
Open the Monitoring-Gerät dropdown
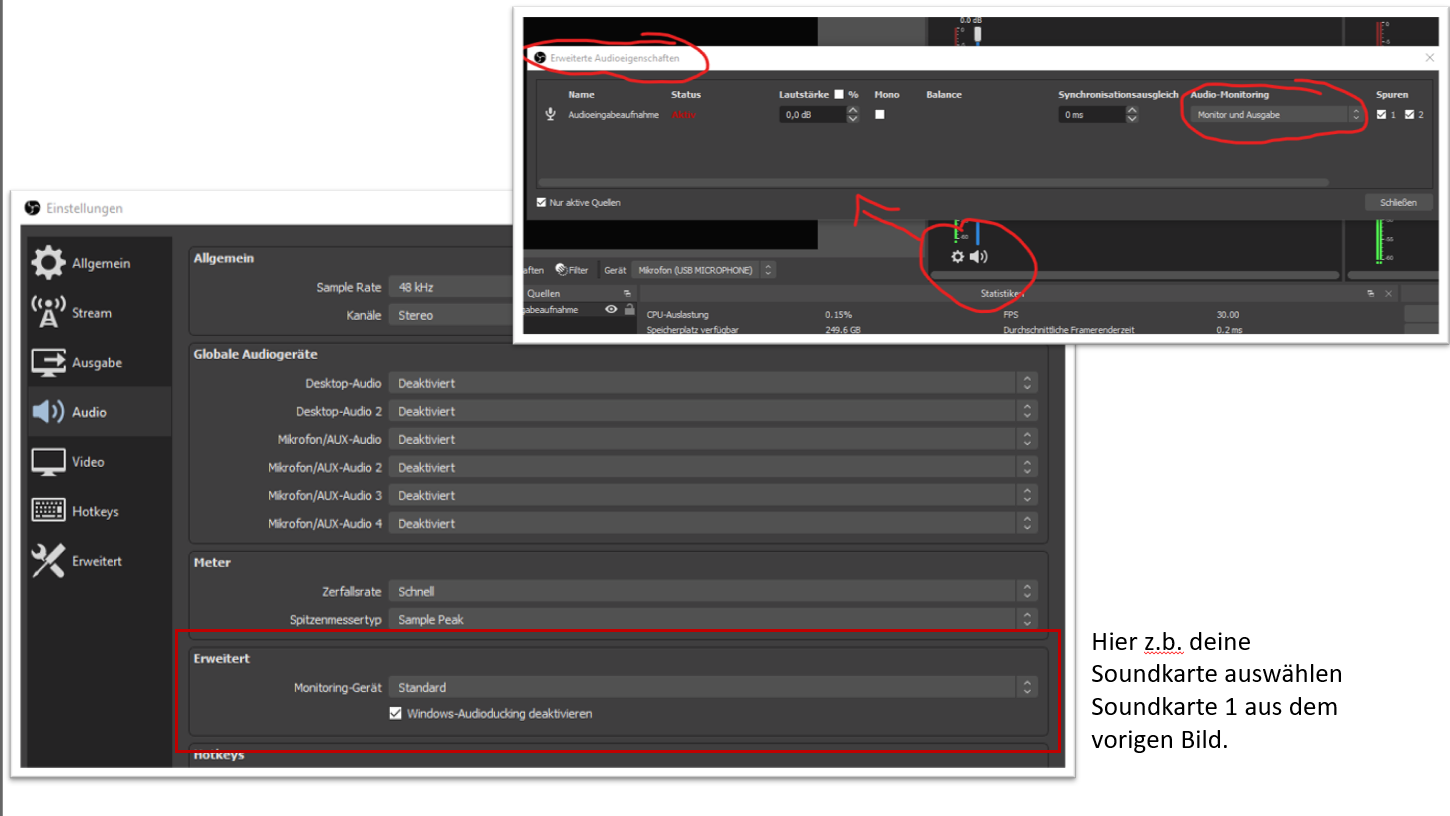712,688
